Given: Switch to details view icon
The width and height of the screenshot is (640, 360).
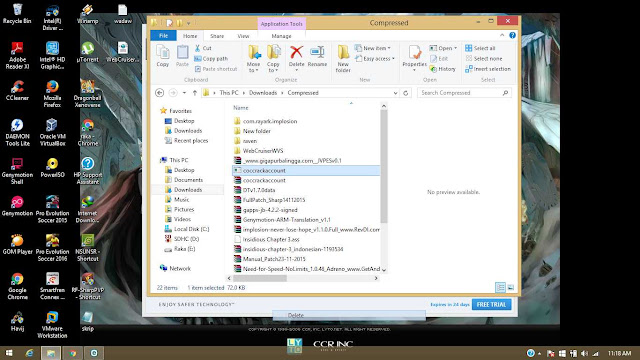Looking at the screenshot, I should 500,287.
